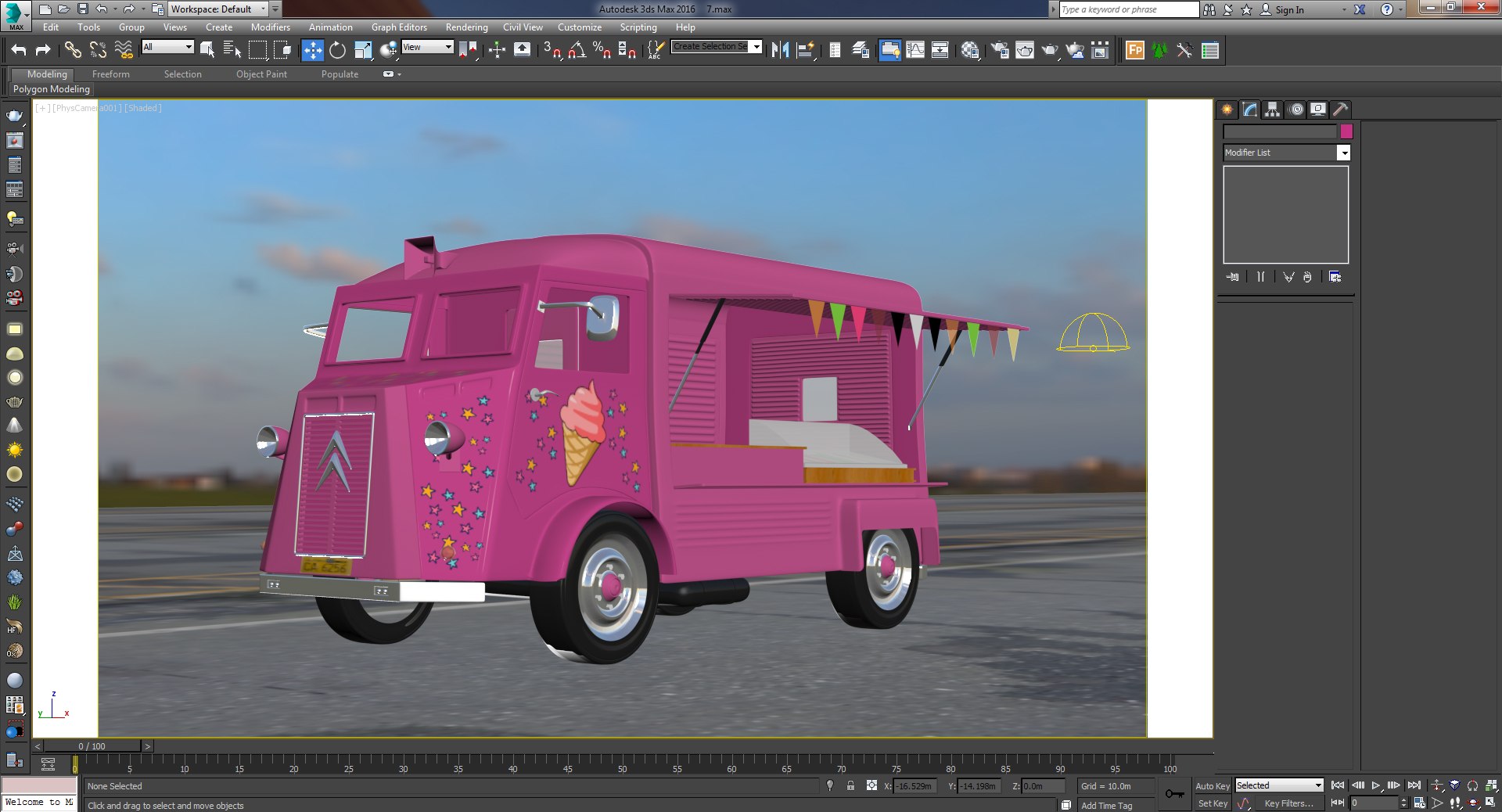Open Rendered Frame Window
1502x812 pixels.
tap(1025, 50)
